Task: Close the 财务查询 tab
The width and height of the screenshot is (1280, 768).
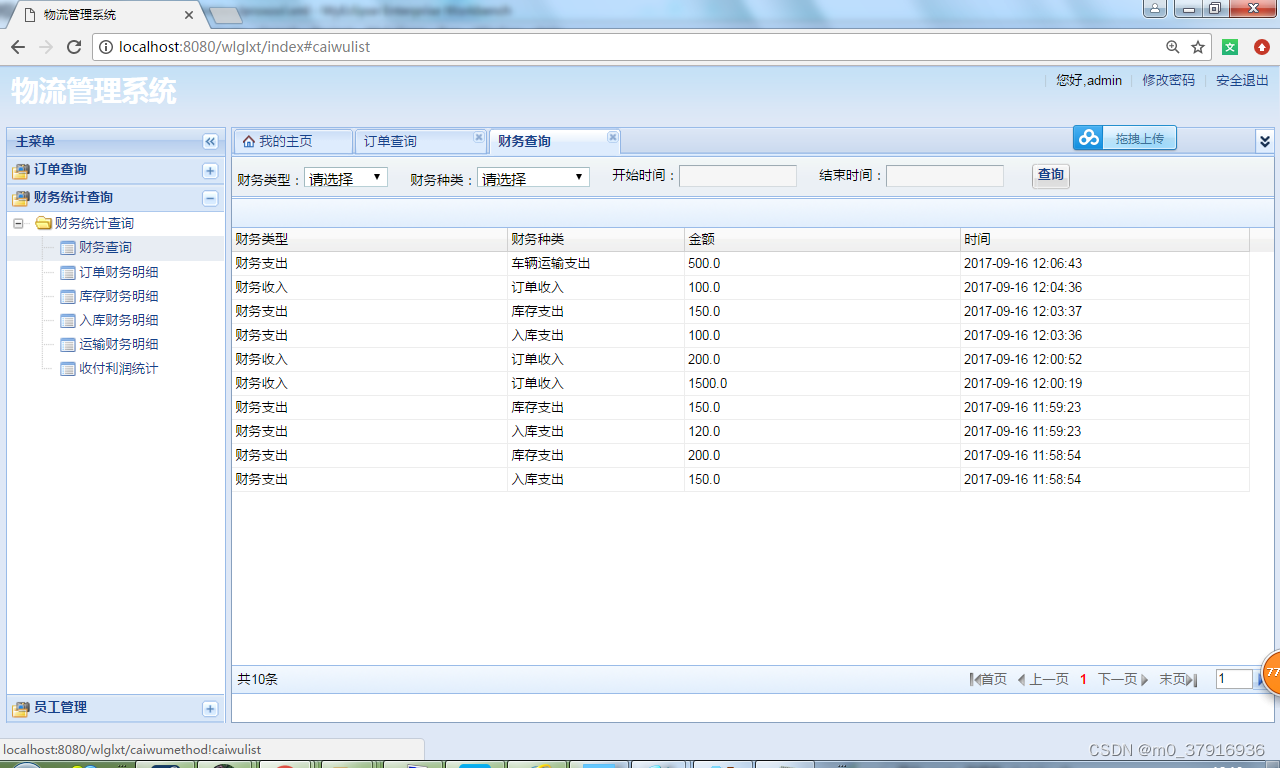Action: 612,137
